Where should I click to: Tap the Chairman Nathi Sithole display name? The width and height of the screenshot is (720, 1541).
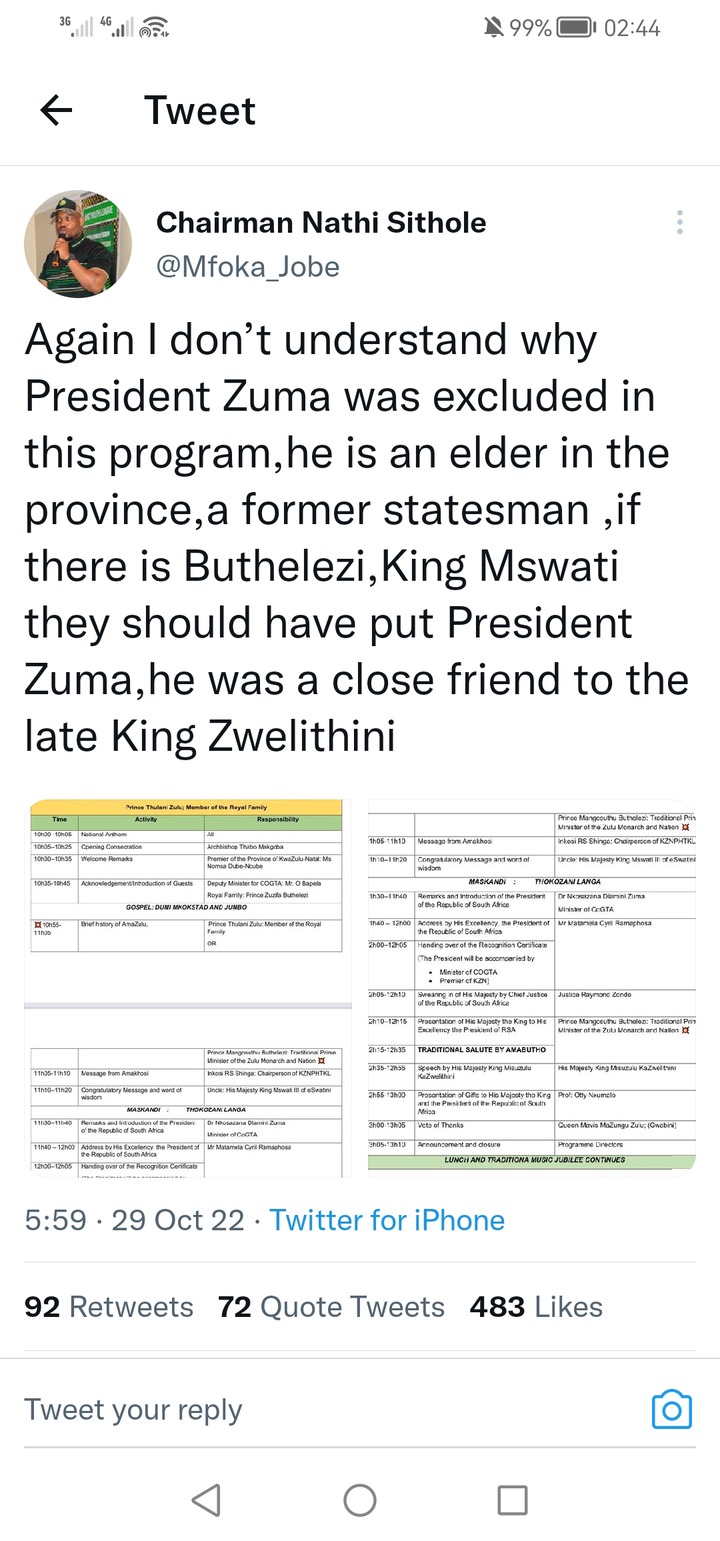(x=321, y=222)
